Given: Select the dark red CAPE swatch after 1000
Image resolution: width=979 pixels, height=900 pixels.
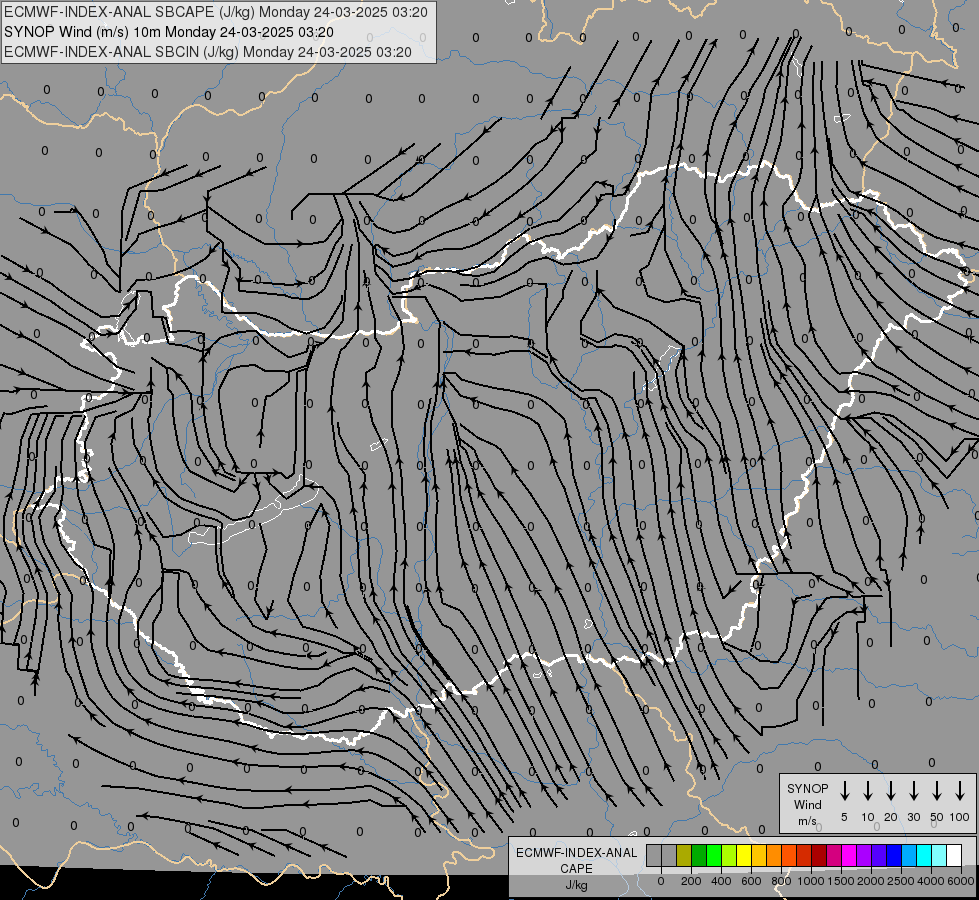Looking at the screenshot, I should pos(819,855).
